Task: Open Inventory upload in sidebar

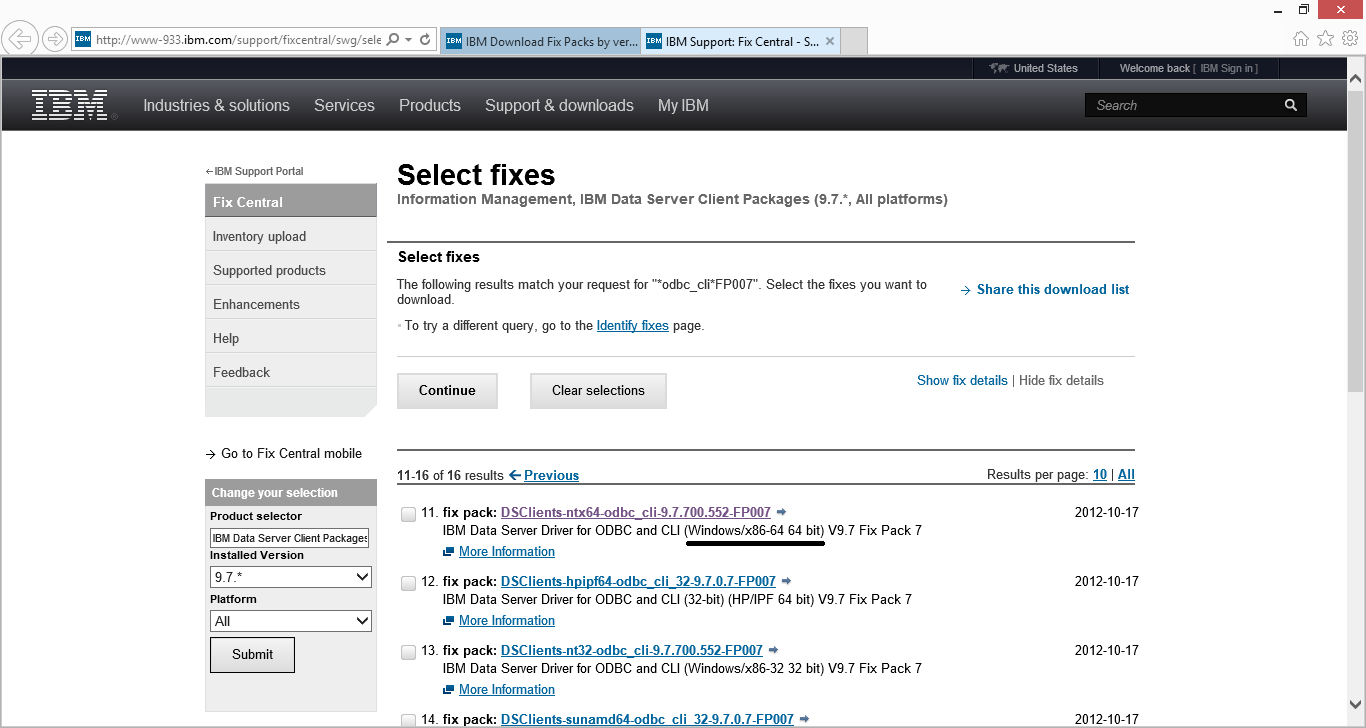Action: 291,237
